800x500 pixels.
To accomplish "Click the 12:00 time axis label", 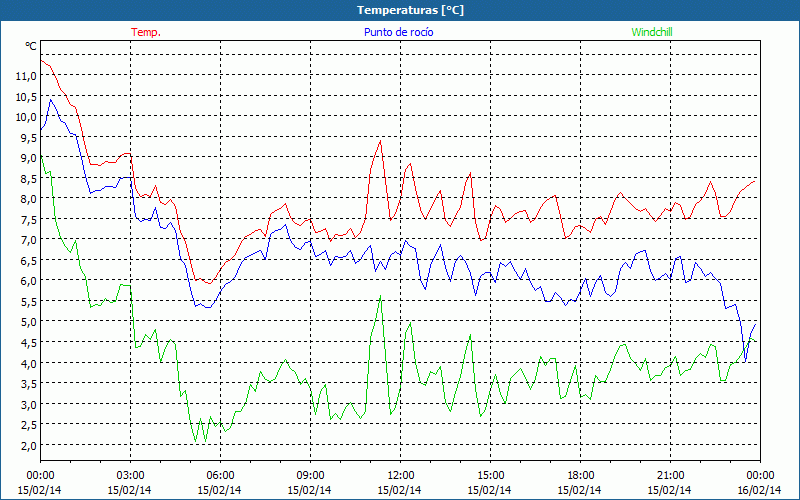I will 401,476.
